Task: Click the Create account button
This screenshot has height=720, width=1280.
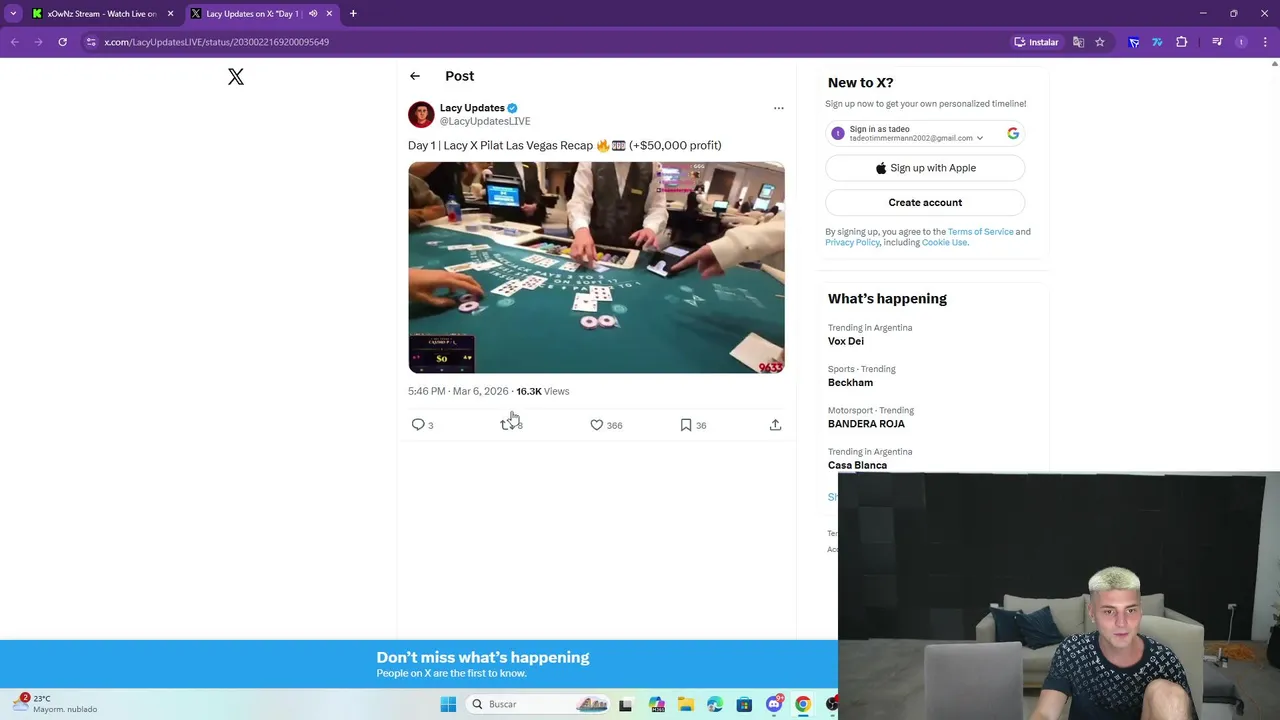Action: click(x=925, y=202)
